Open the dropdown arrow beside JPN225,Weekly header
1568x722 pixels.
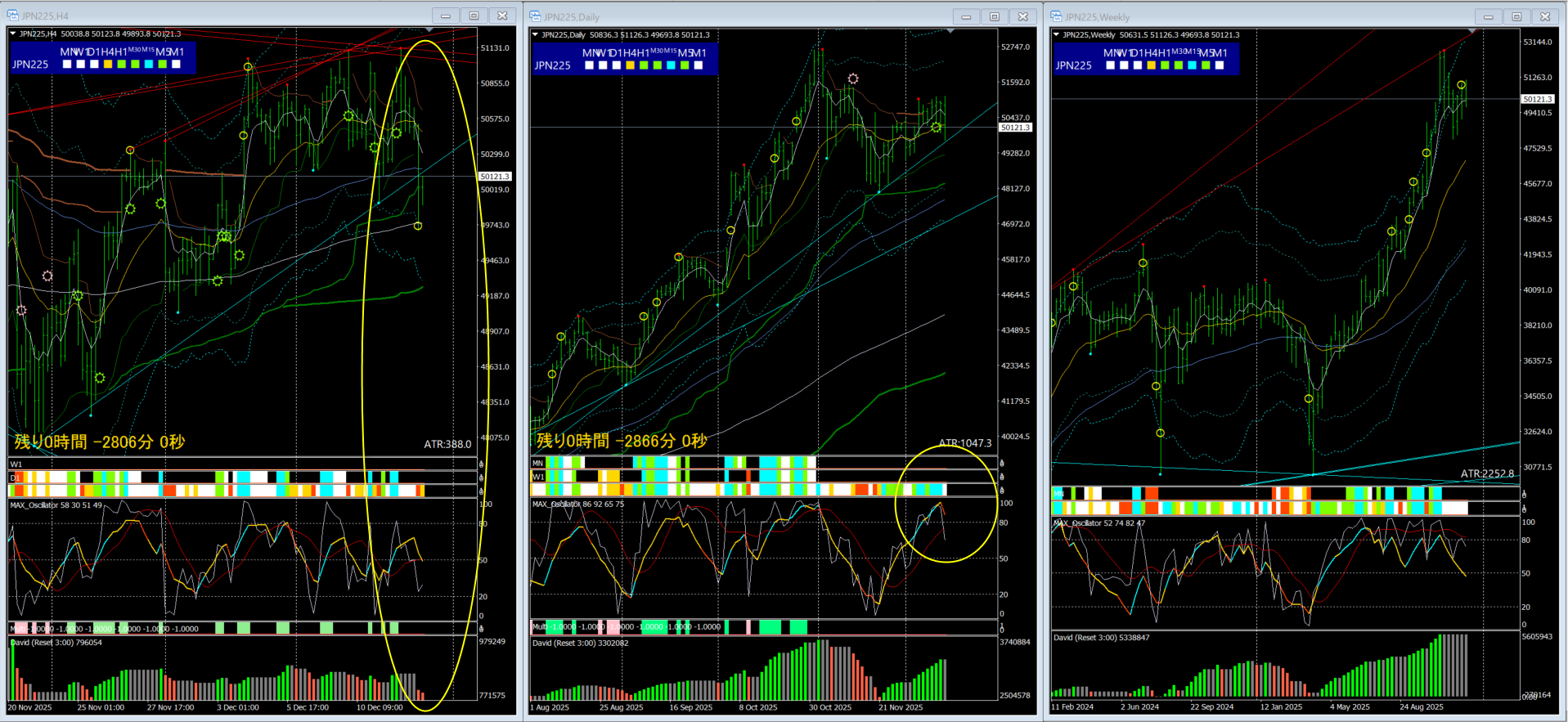1056,35
